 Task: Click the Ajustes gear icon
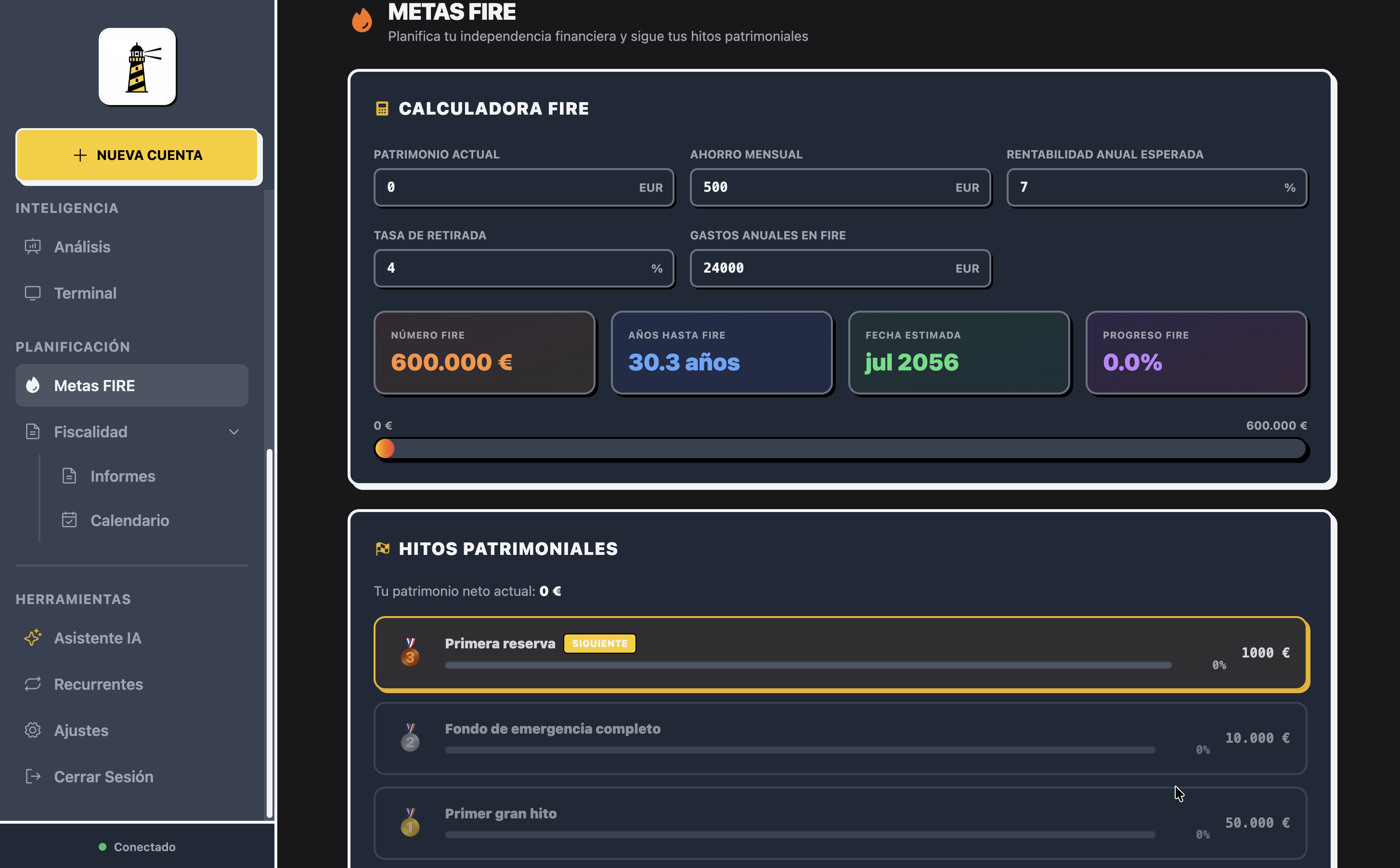pyautogui.click(x=33, y=730)
